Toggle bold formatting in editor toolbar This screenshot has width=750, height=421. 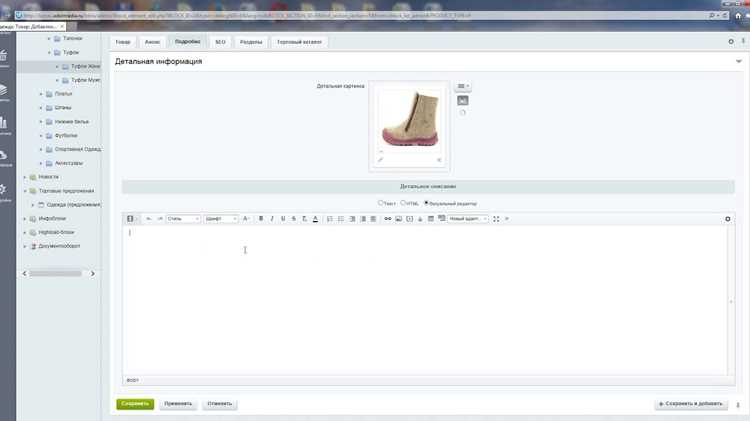click(261, 219)
